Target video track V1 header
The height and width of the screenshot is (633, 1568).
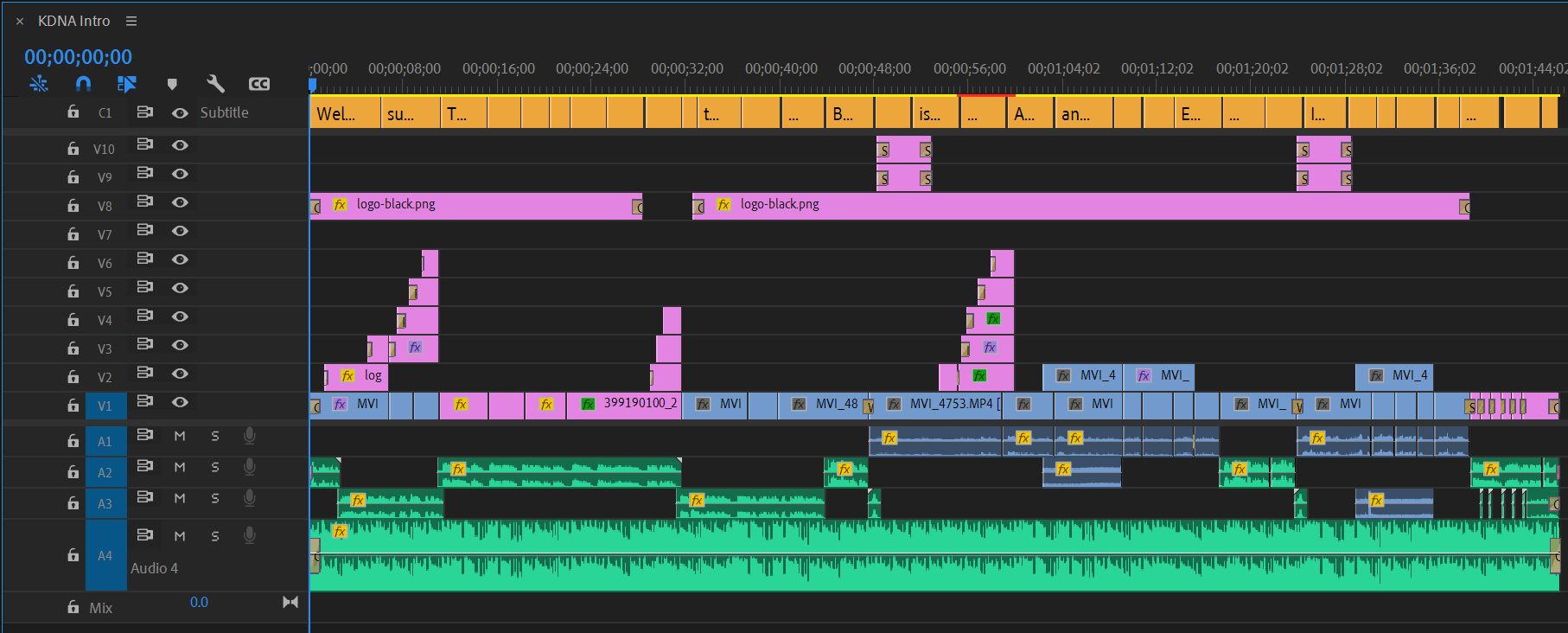coord(105,406)
